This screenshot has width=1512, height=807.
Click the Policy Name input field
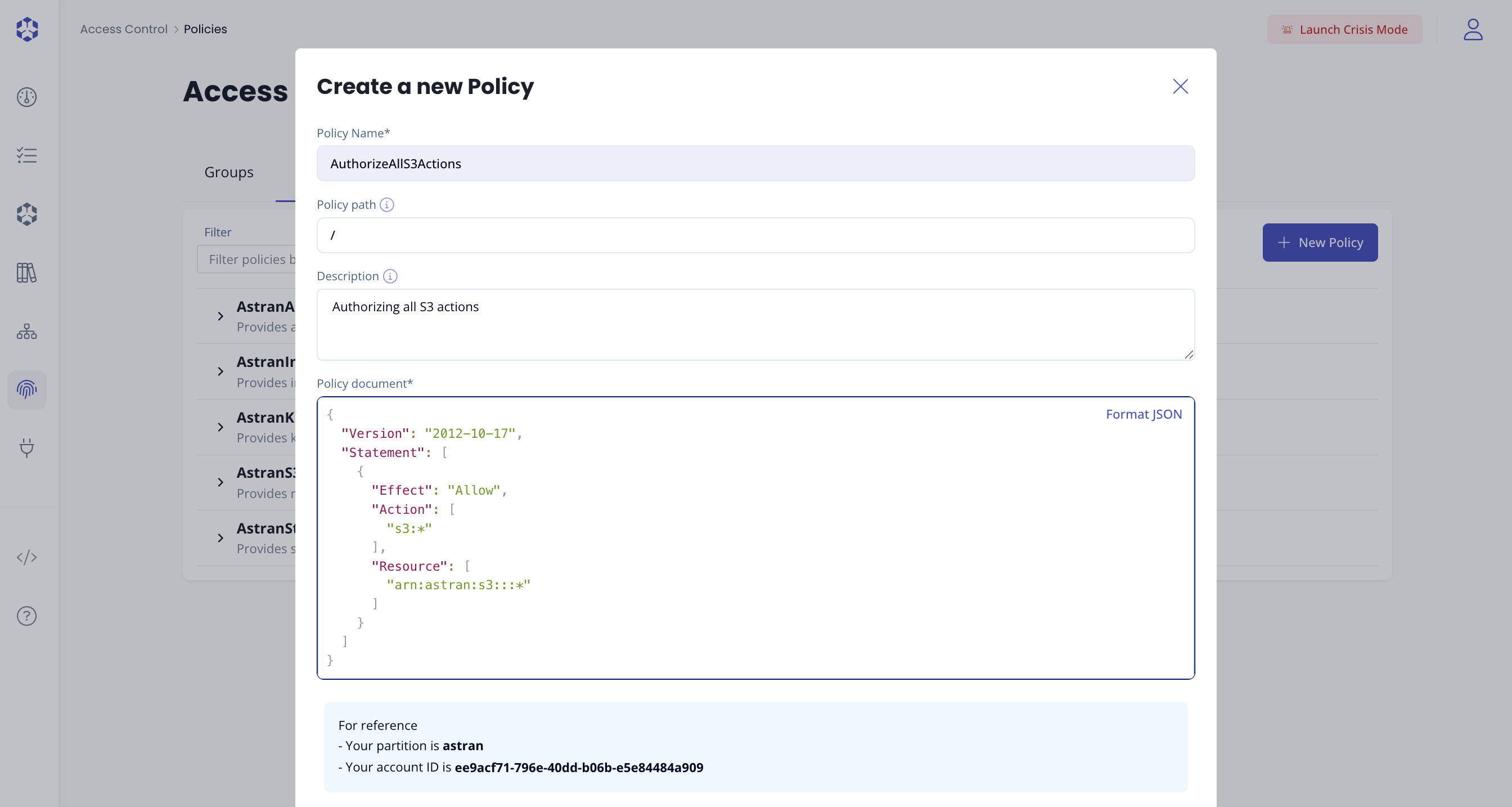click(x=755, y=163)
